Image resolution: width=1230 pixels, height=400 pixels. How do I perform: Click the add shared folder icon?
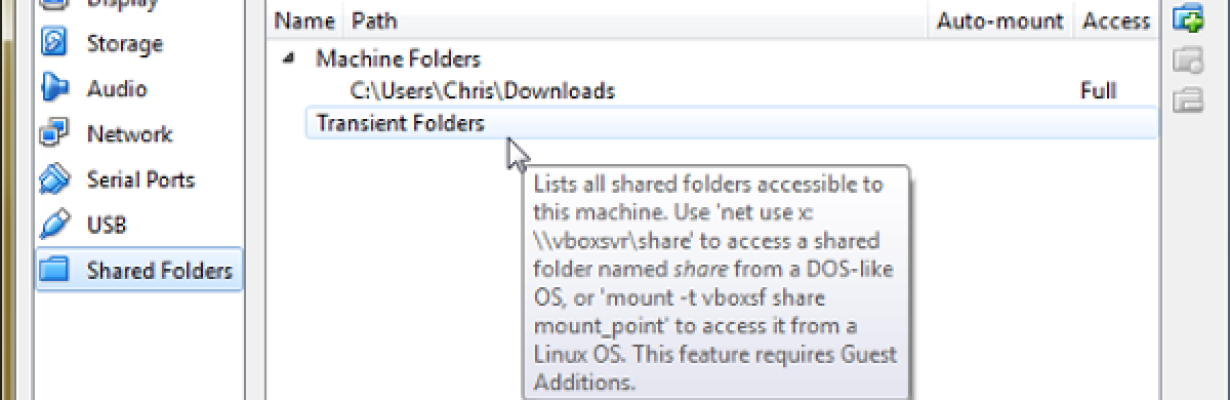1187,19
